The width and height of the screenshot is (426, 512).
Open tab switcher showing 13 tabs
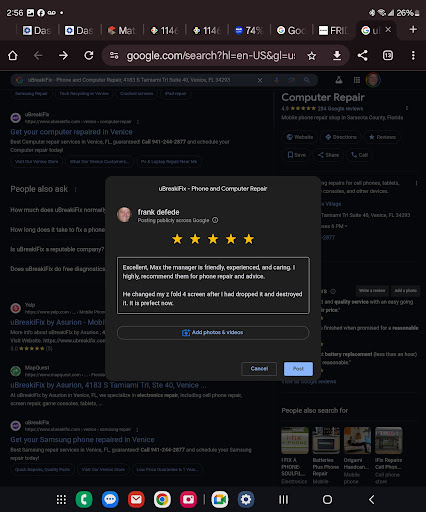pyautogui.click(x=388, y=55)
